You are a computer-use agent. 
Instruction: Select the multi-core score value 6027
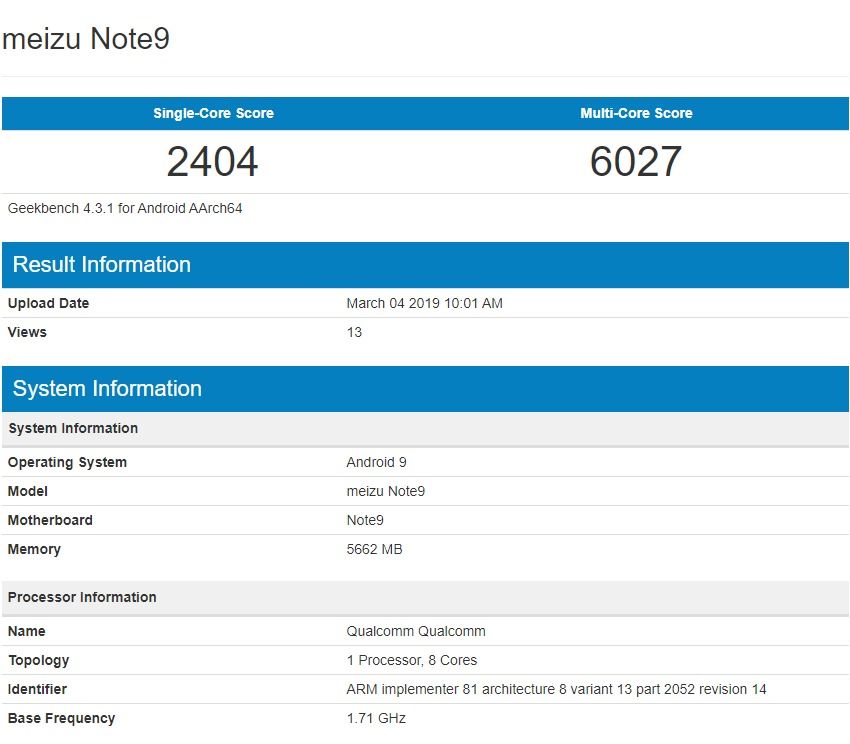(635, 161)
